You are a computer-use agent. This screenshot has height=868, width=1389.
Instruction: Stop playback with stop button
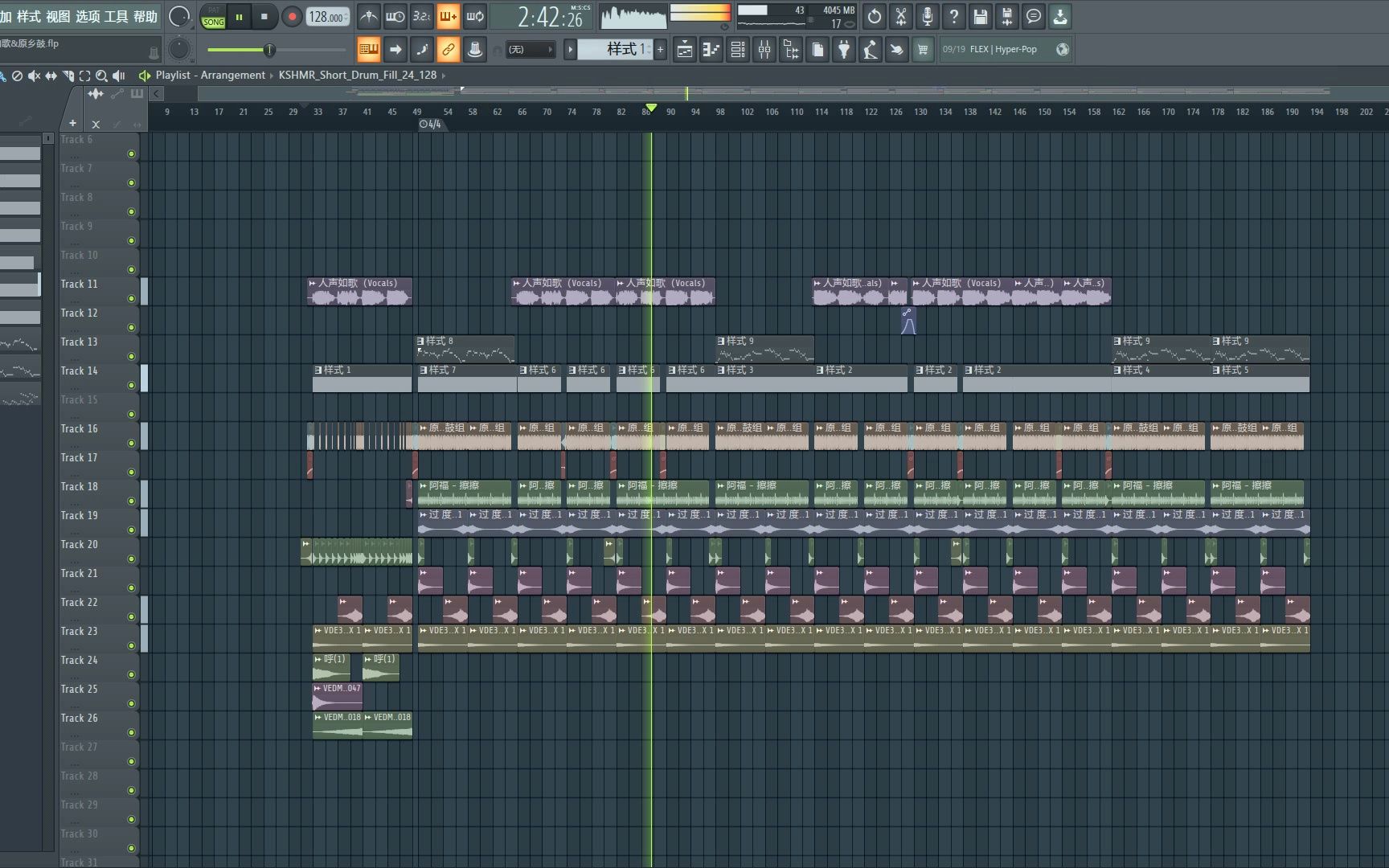tap(264, 16)
